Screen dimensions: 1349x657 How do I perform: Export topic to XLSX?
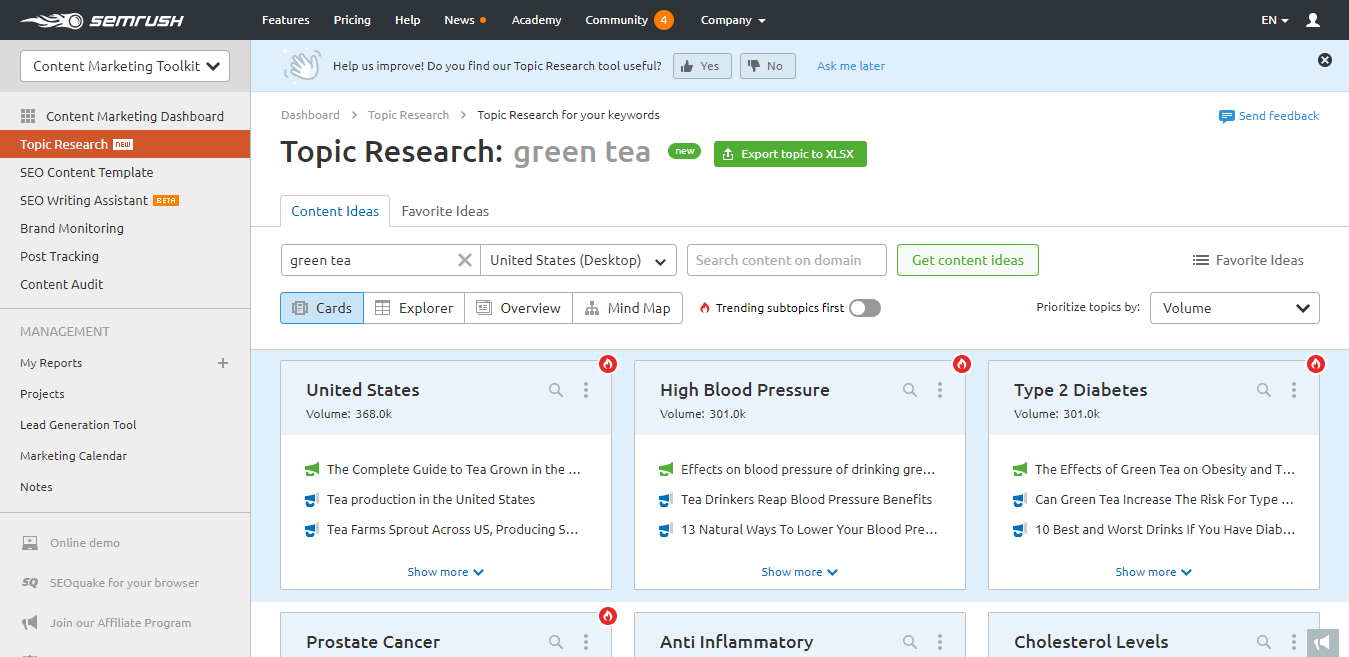coord(790,154)
